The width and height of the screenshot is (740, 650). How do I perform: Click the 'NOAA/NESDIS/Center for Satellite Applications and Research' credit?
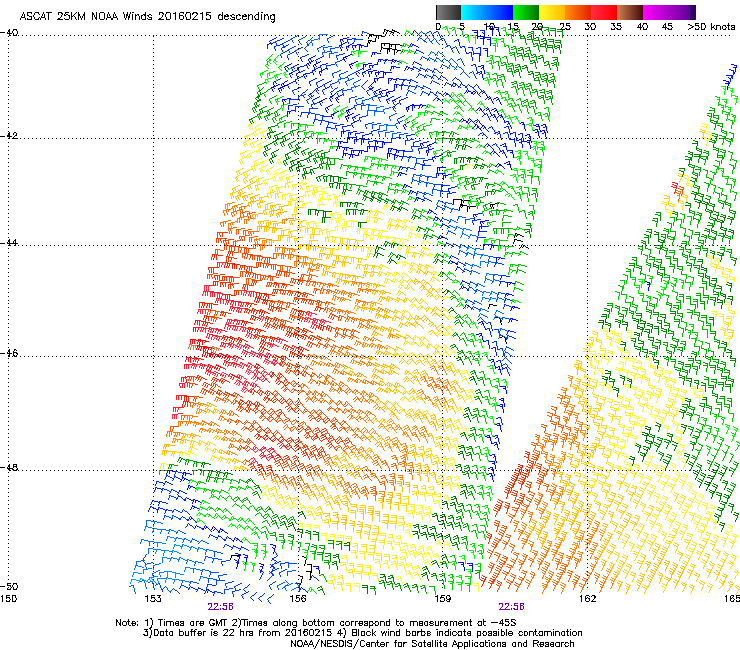[432, 644]
